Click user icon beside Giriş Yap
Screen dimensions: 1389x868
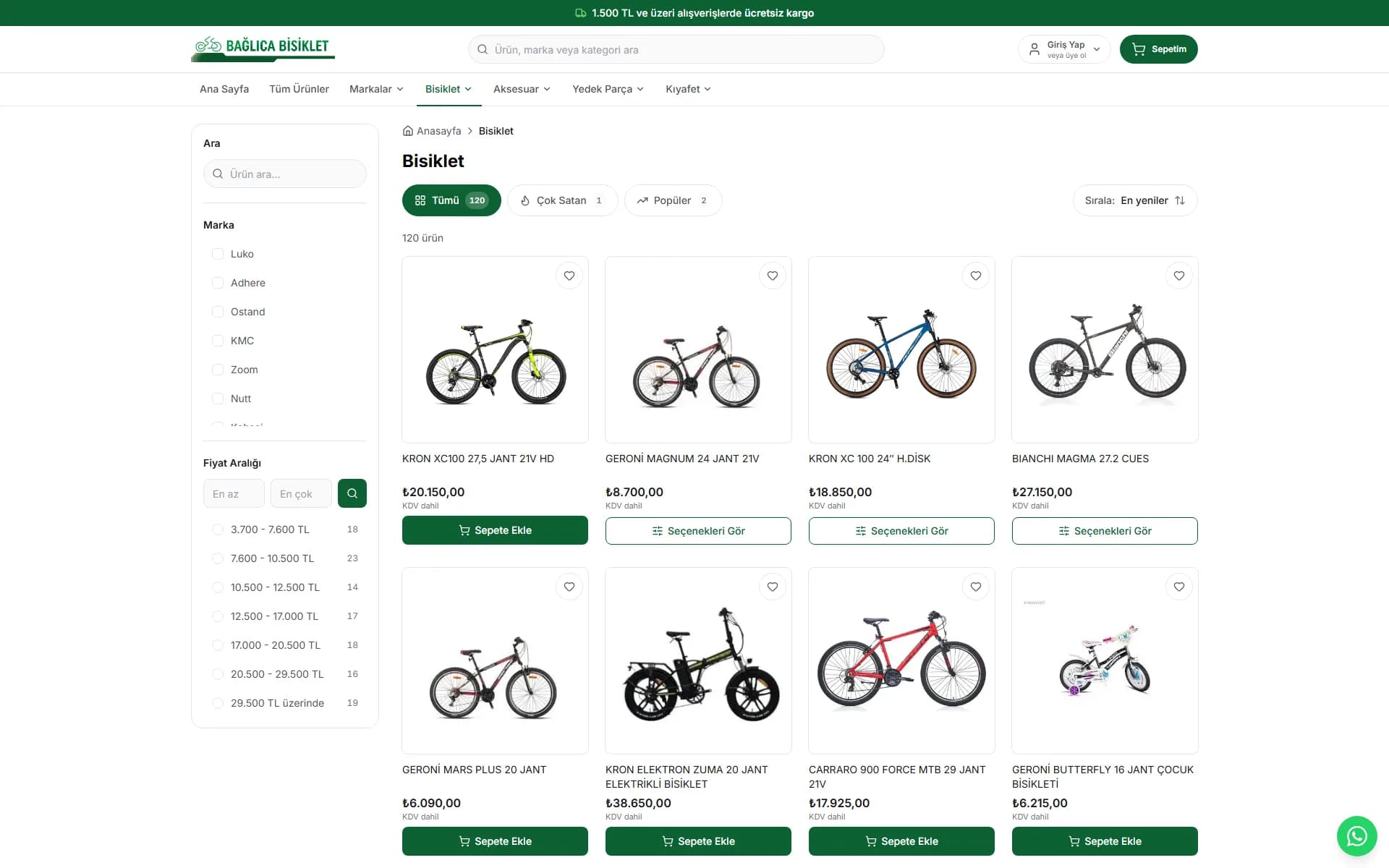[x=1035, y=49]
